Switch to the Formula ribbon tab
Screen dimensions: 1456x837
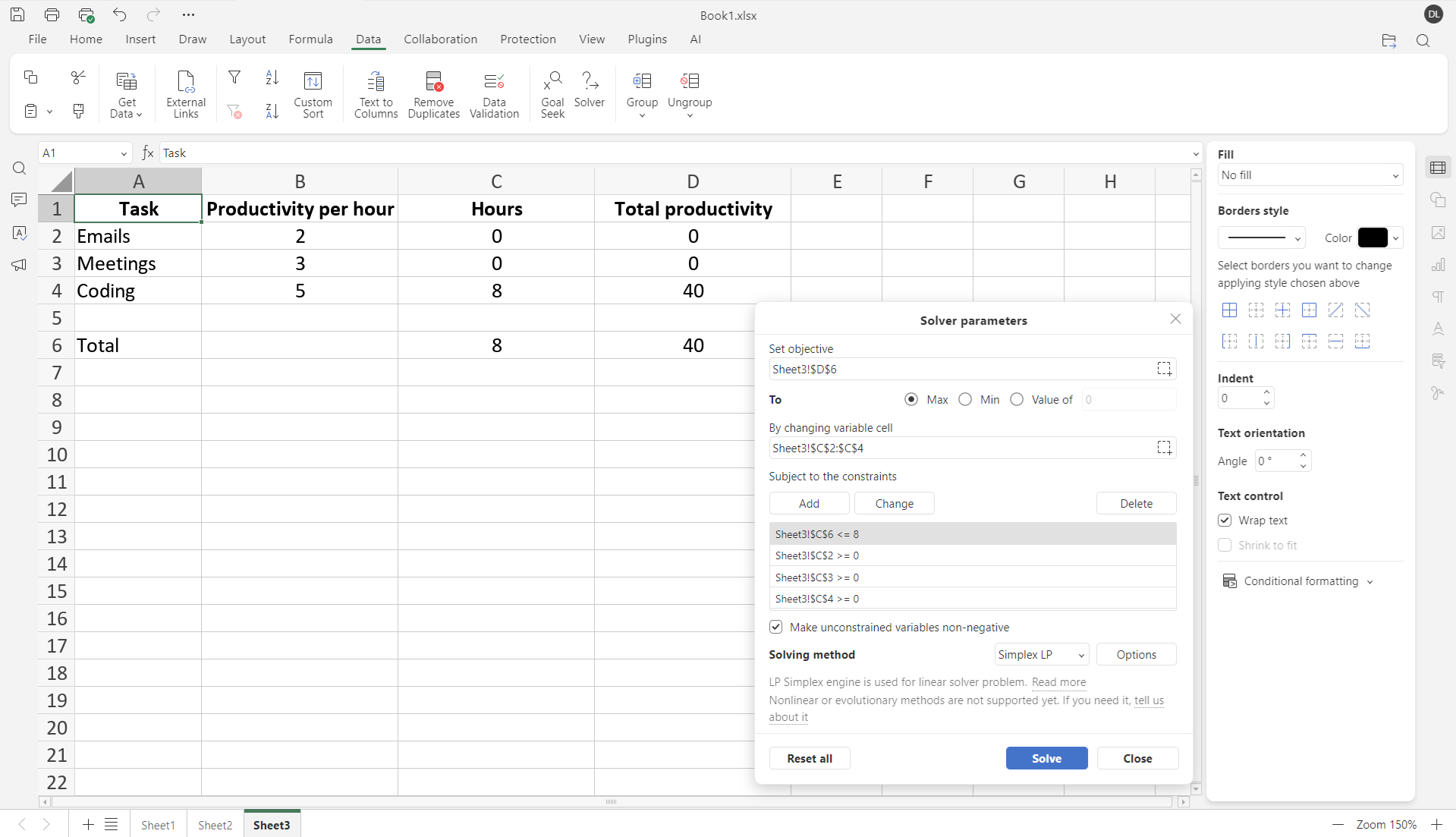coord(310,39)
